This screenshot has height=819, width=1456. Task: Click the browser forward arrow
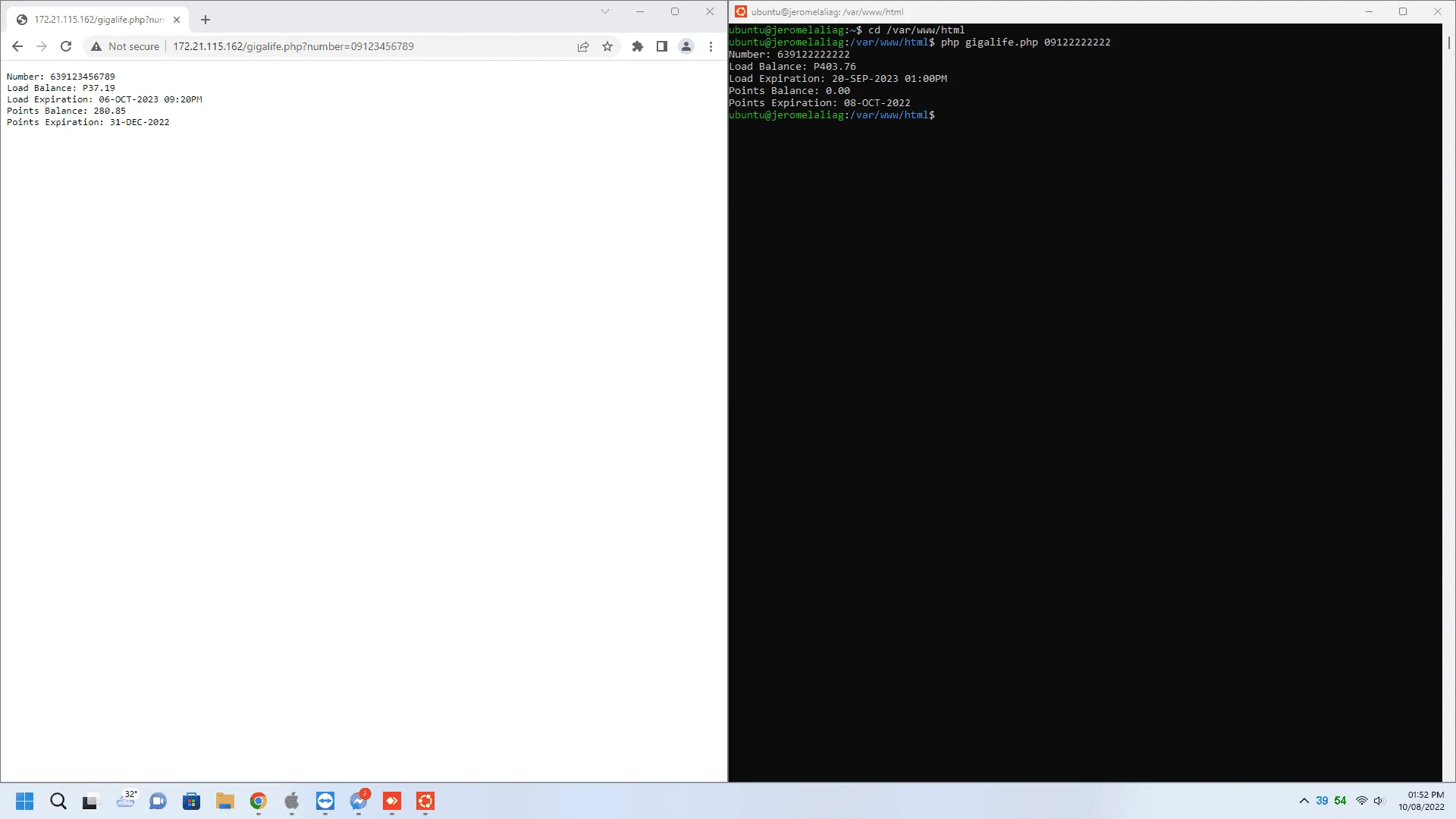point(42,46)
